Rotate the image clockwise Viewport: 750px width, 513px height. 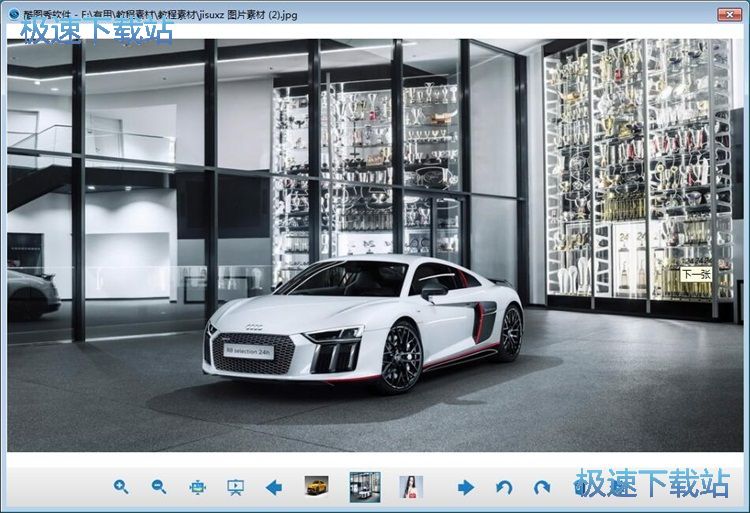pyautogui.click(x=542, y=487)
